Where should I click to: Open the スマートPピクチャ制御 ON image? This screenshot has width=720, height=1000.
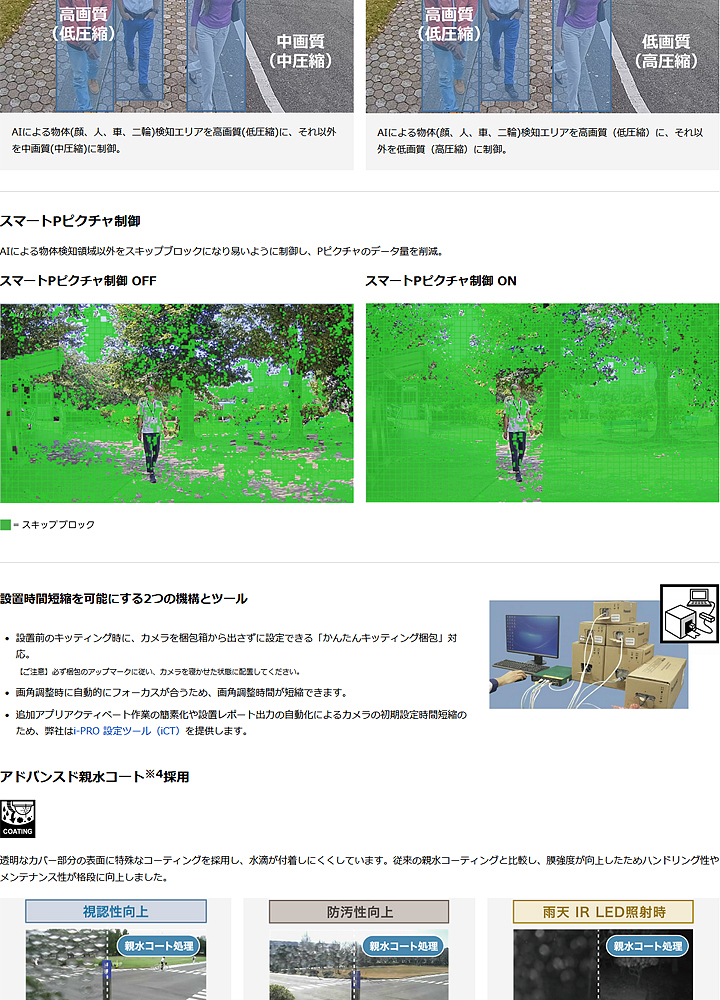[x=542, y=403]
